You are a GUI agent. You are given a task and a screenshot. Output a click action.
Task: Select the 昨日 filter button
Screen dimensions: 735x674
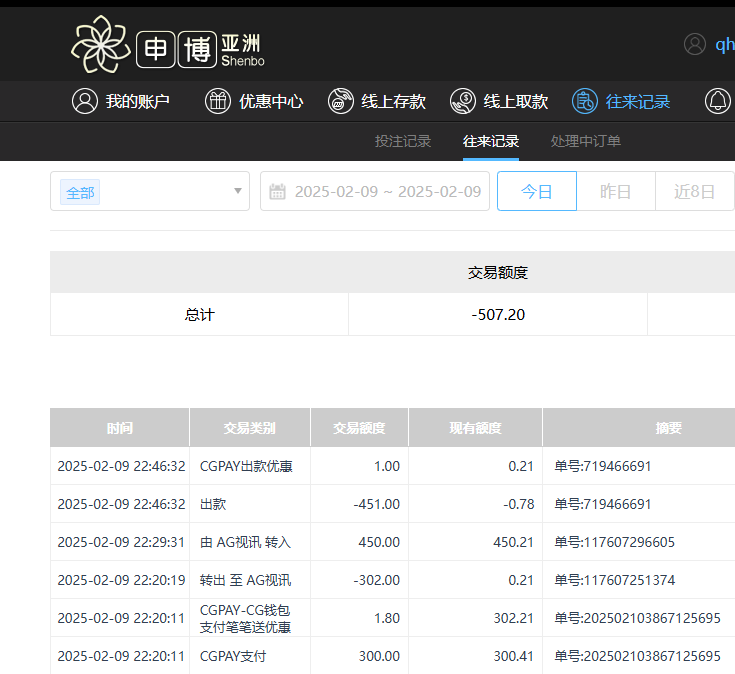pos(616,192)
